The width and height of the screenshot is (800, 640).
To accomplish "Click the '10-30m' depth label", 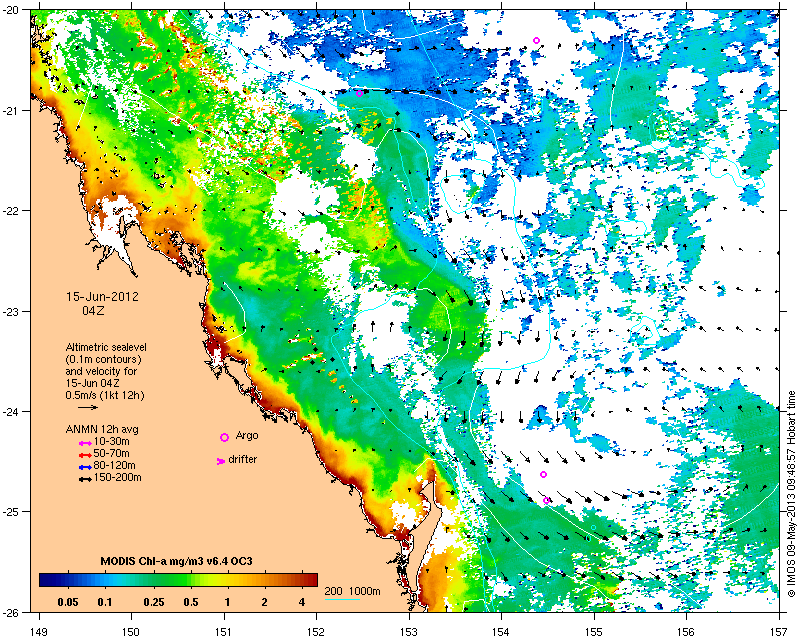I will point(112,441).
